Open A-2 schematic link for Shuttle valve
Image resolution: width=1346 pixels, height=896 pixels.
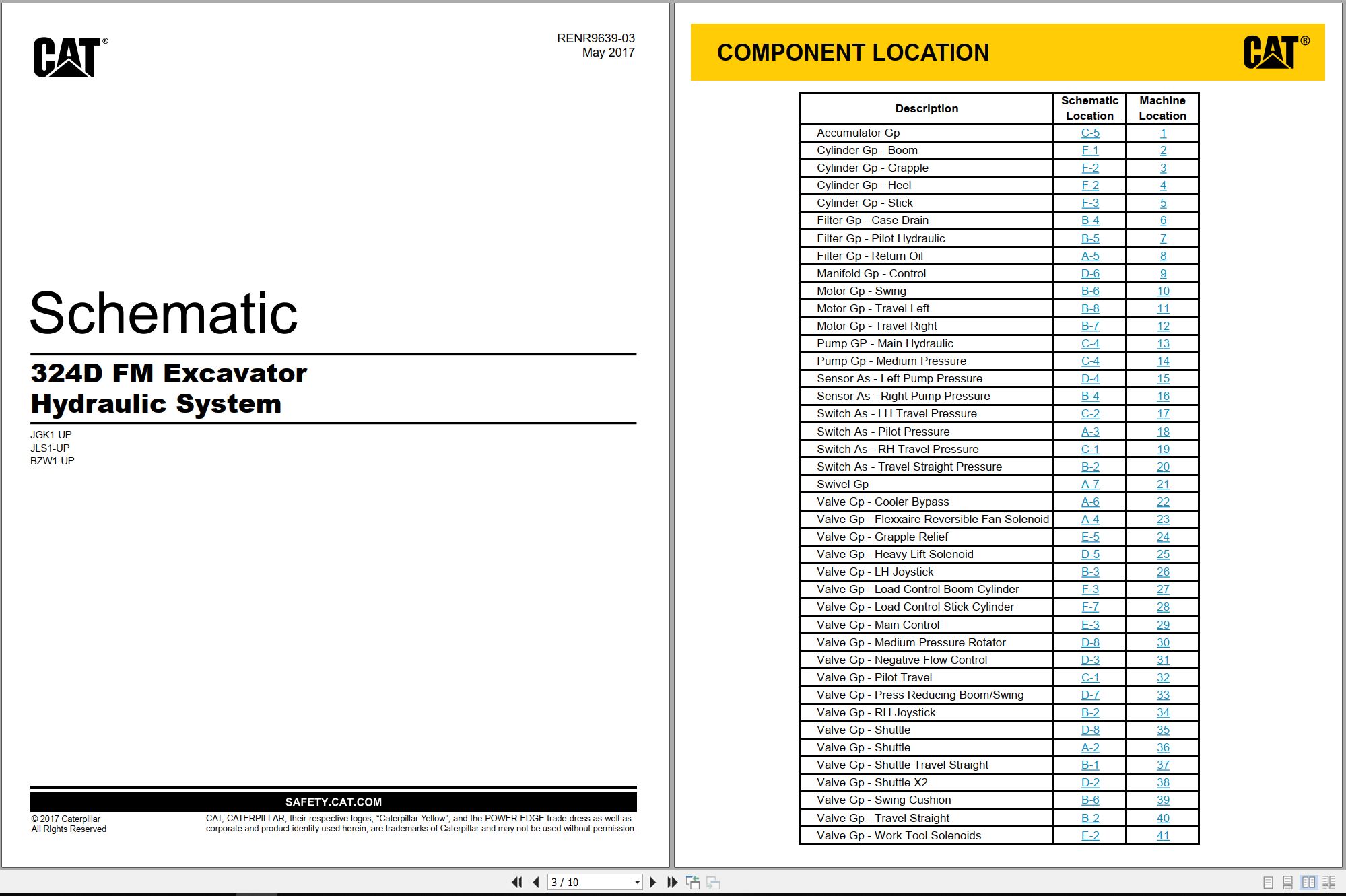[x=1090, y=747]
